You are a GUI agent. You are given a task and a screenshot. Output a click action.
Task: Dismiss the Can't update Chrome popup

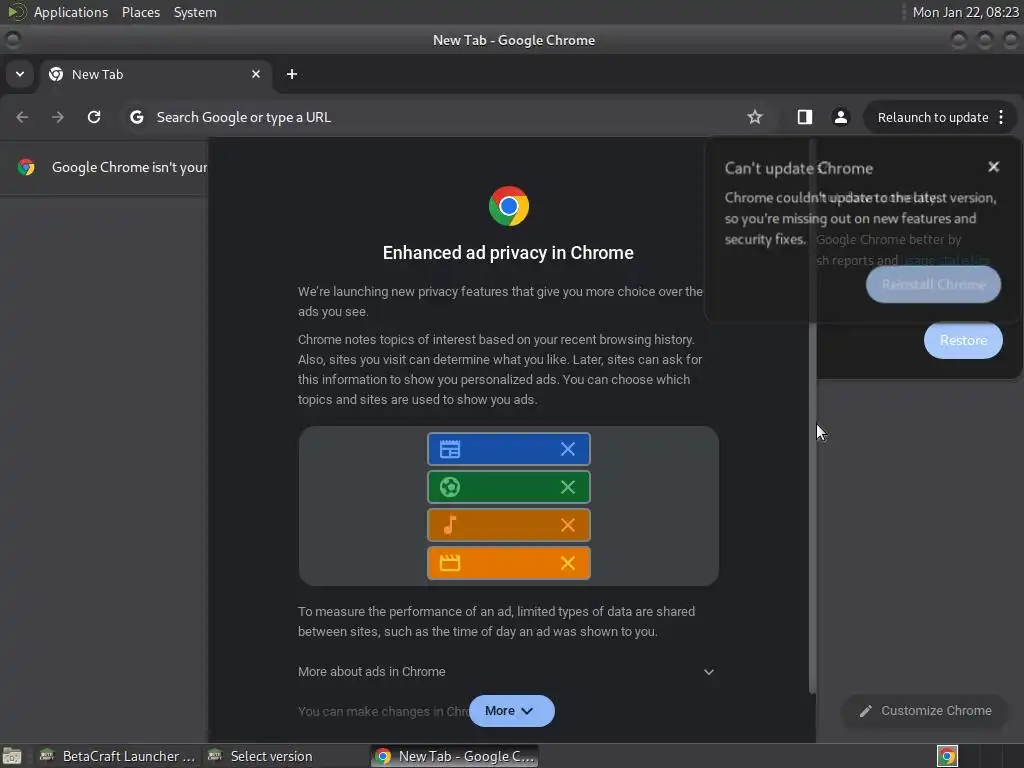(993, 167)
